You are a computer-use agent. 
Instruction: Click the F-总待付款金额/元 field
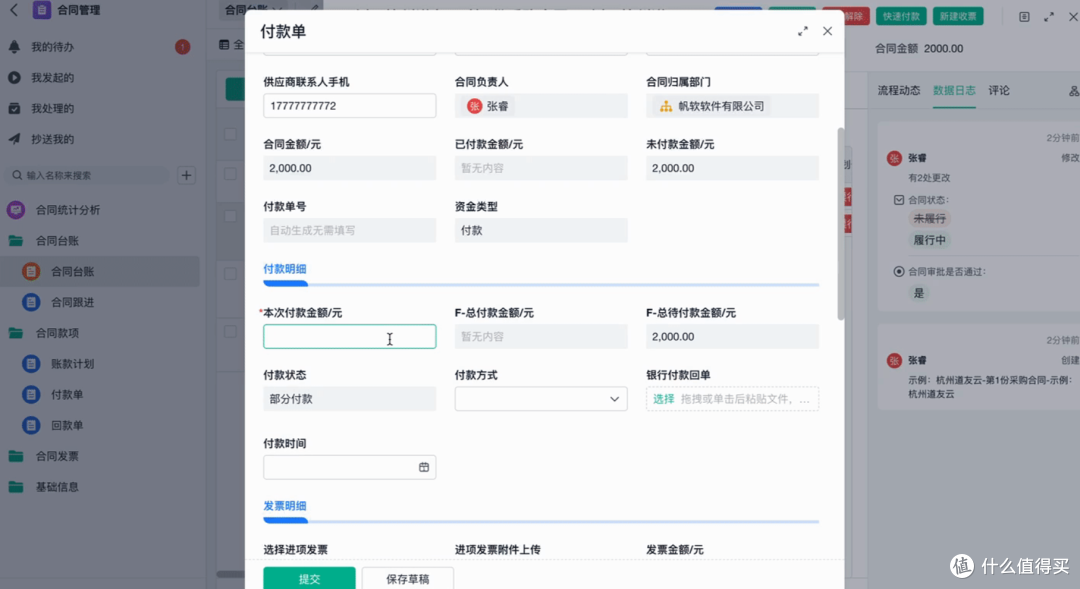pyautogui.click(x=732, y=337)
